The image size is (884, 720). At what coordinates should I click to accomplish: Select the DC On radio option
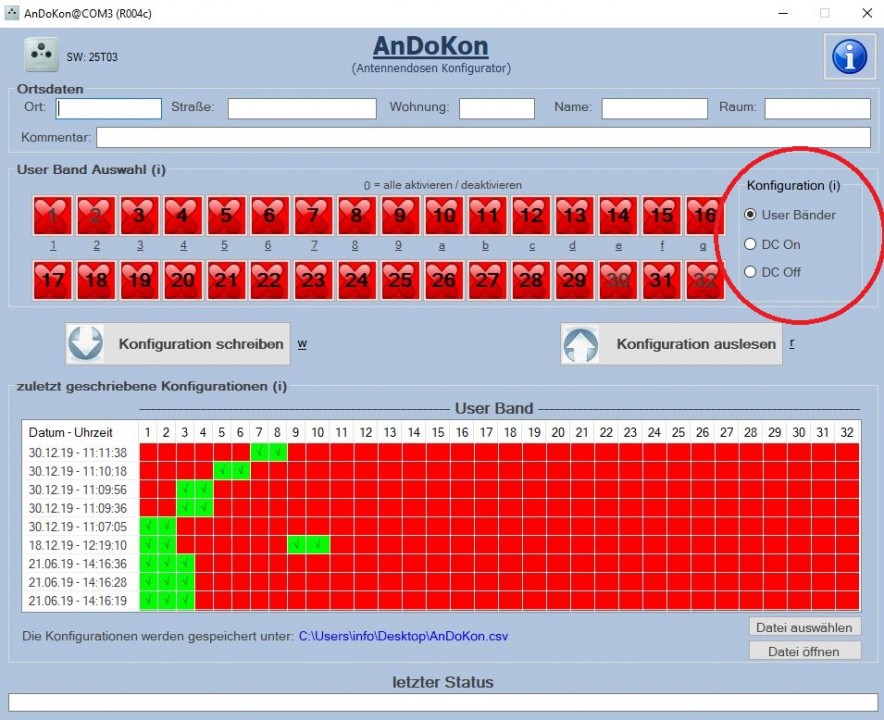[x=751, y=244]
